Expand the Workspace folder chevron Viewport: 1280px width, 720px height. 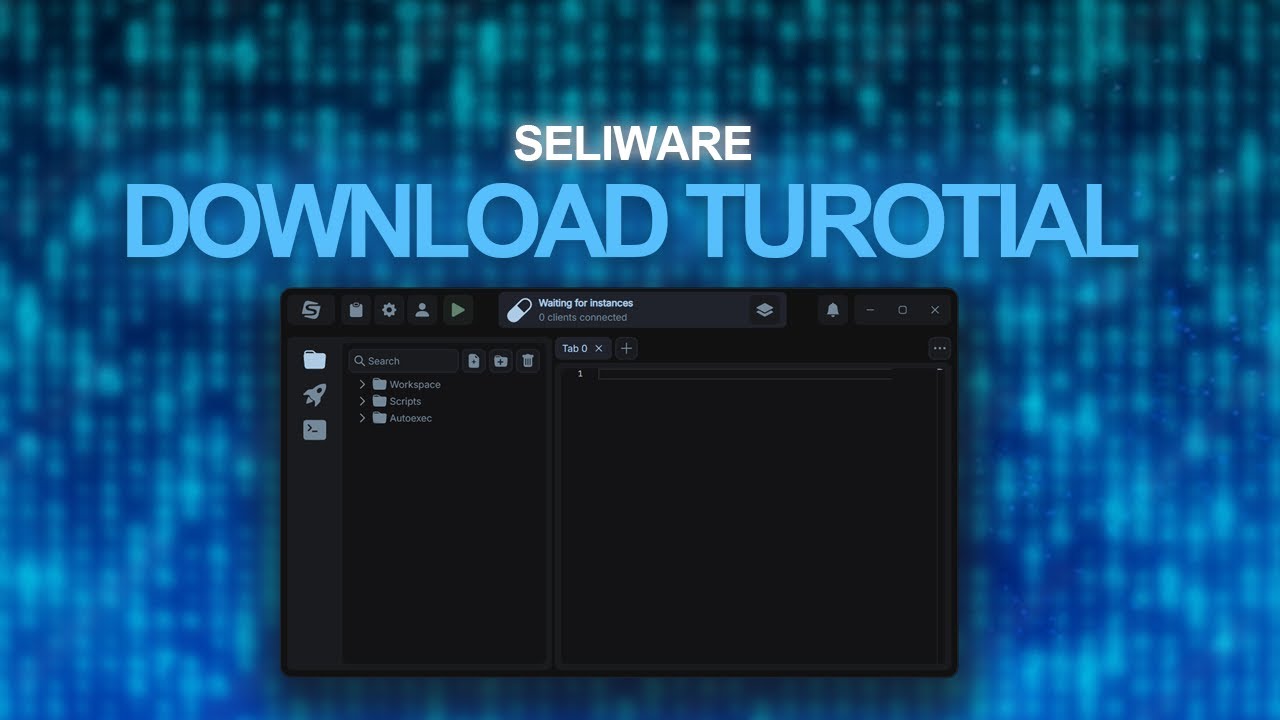point(362,384)
